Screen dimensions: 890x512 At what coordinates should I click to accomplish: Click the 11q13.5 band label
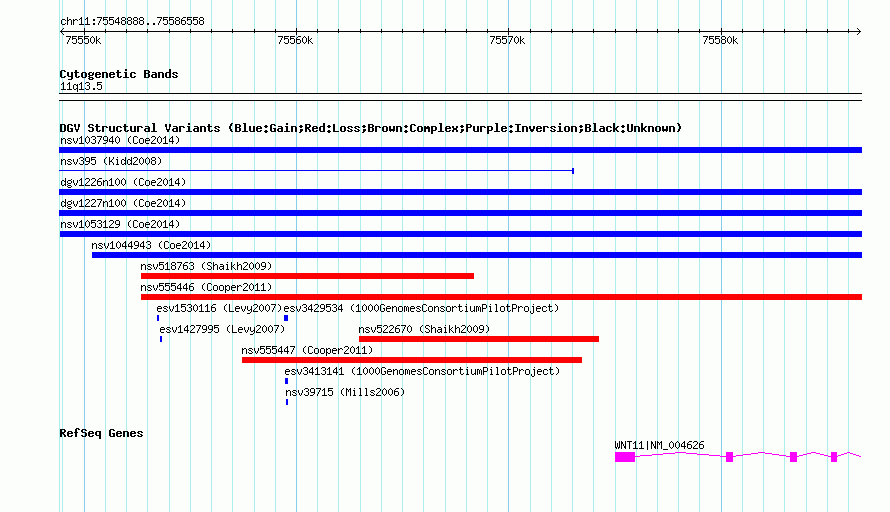coord(81,86)
